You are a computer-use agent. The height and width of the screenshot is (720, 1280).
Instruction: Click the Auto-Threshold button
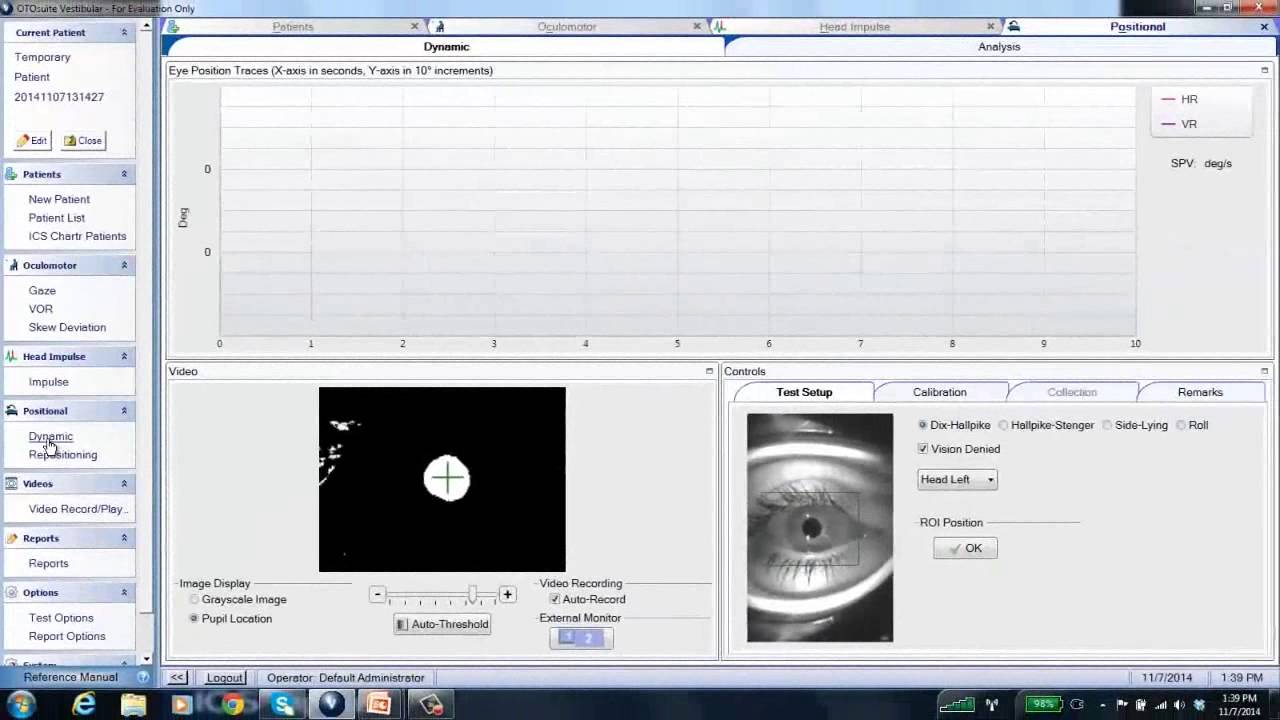click(442, 624)
